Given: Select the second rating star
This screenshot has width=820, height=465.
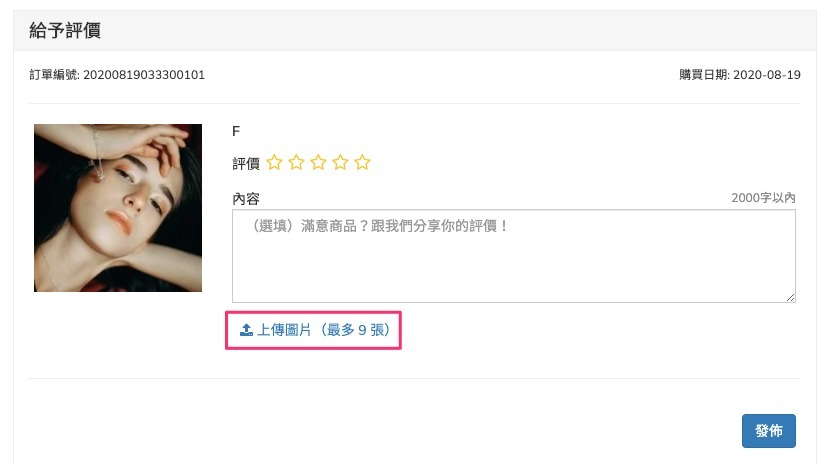Looking at the screenshot, I should [x=296, y=162].
